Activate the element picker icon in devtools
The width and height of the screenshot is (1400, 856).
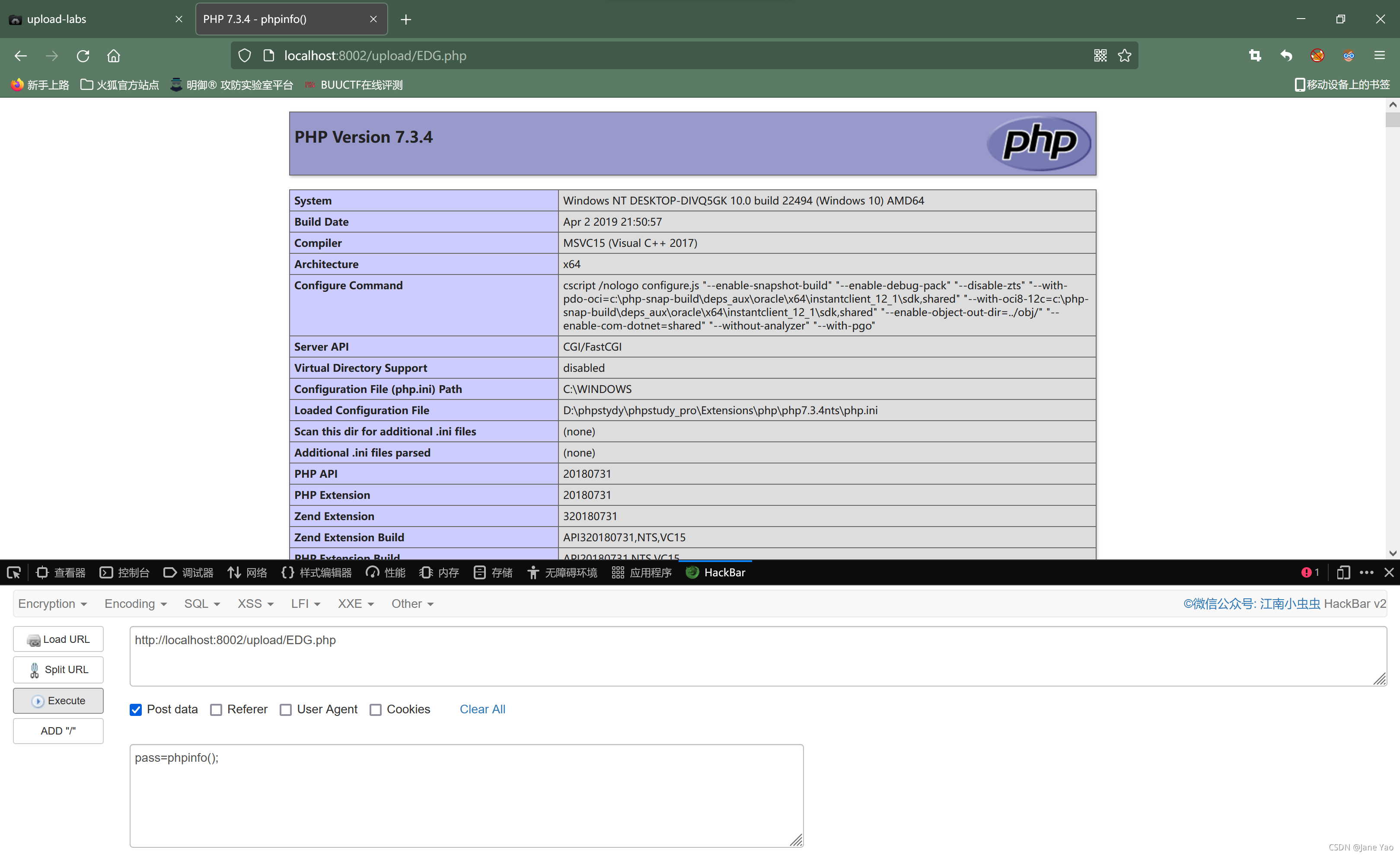click(x=14, y=572)
